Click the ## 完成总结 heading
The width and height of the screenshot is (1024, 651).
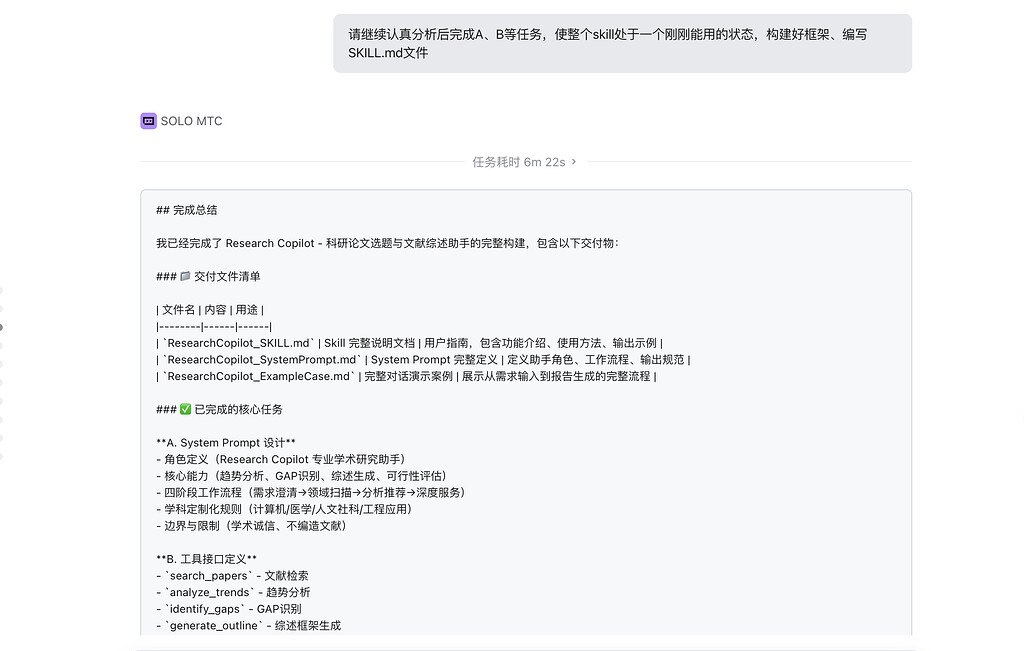coord(187,210)
